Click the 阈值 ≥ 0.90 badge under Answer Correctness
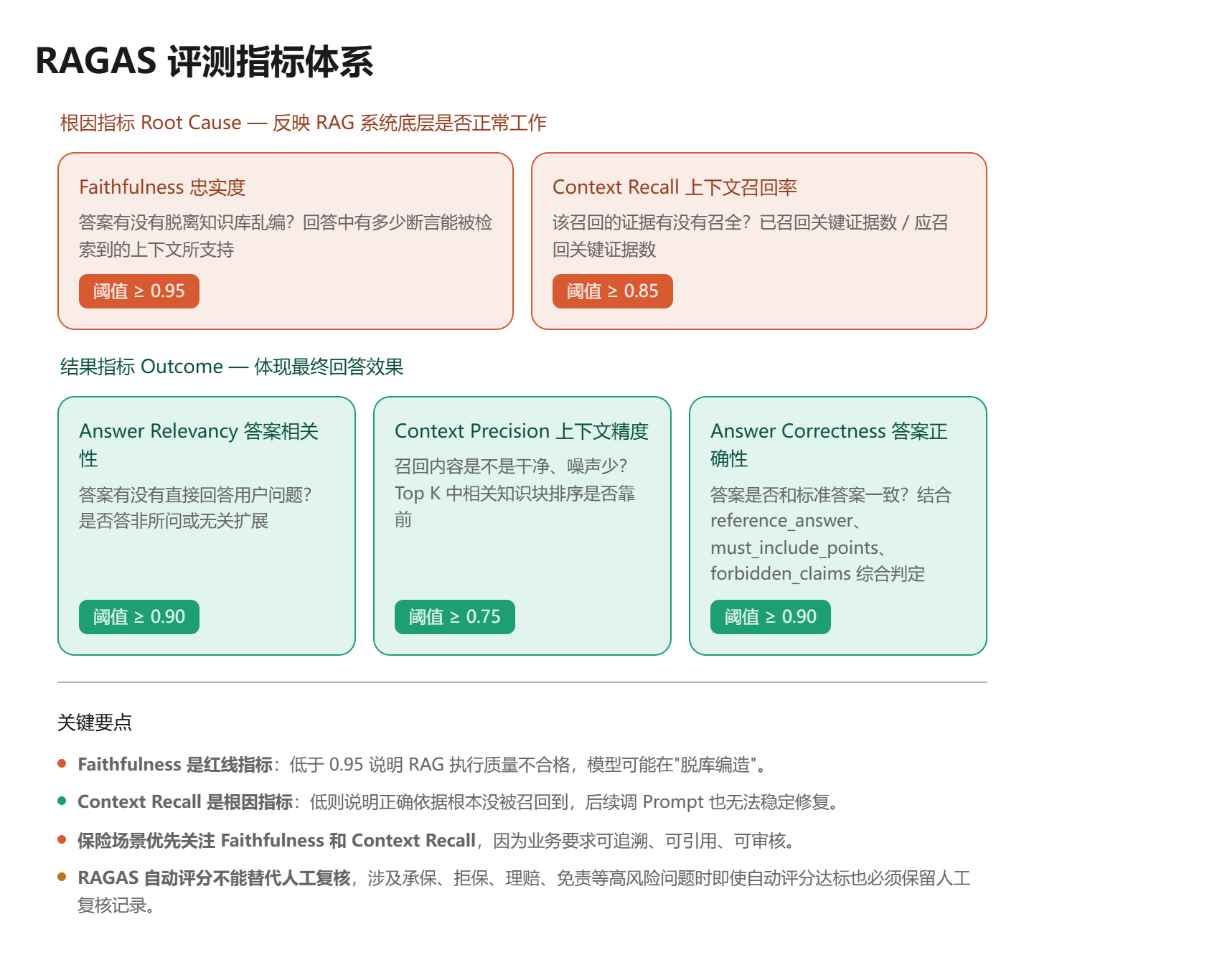Viewport: 1217px width, 980px height. click(x=771, y=617)
